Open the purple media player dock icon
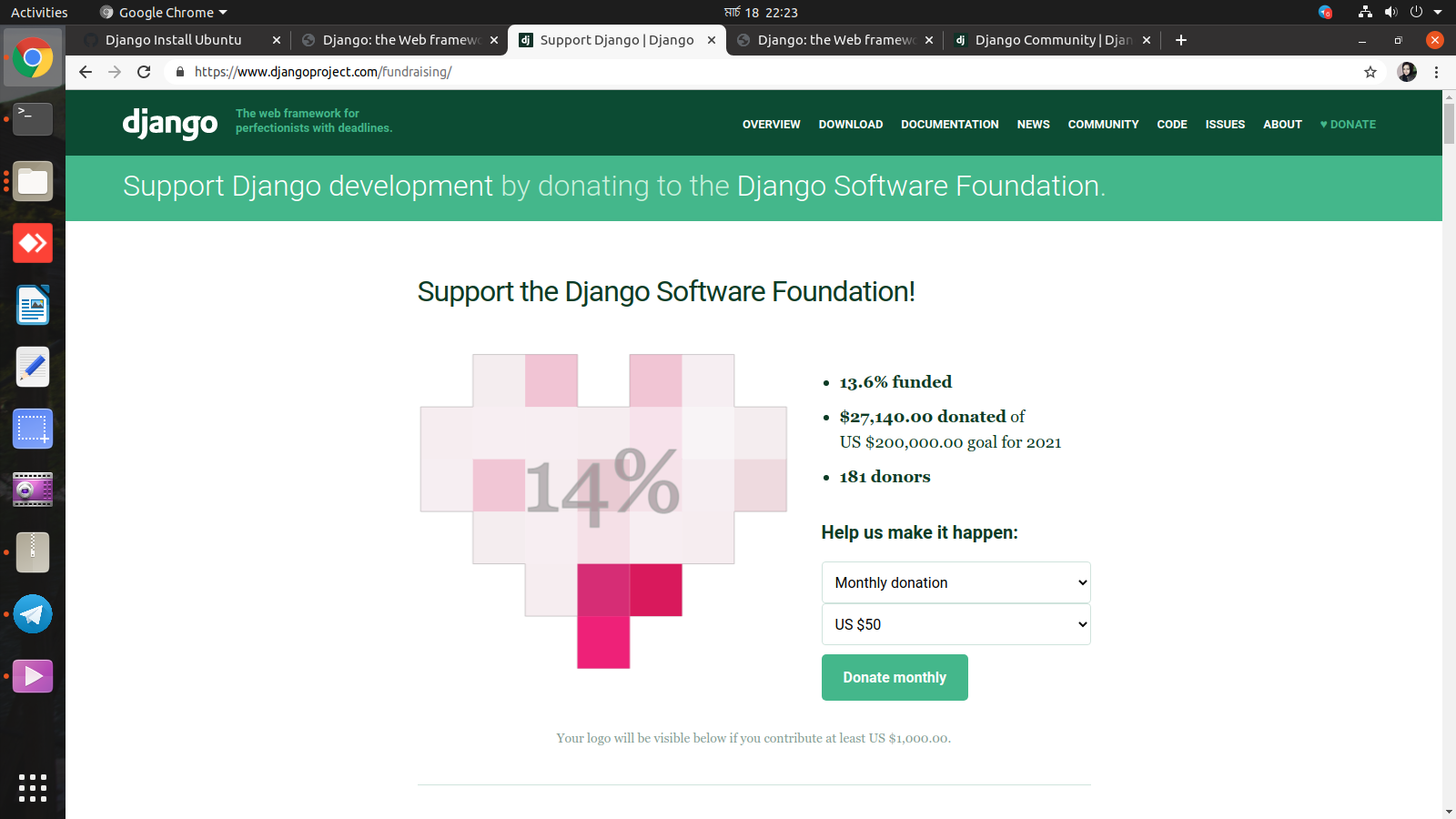Screen dimensions: 1456x819 coord(33,676)
